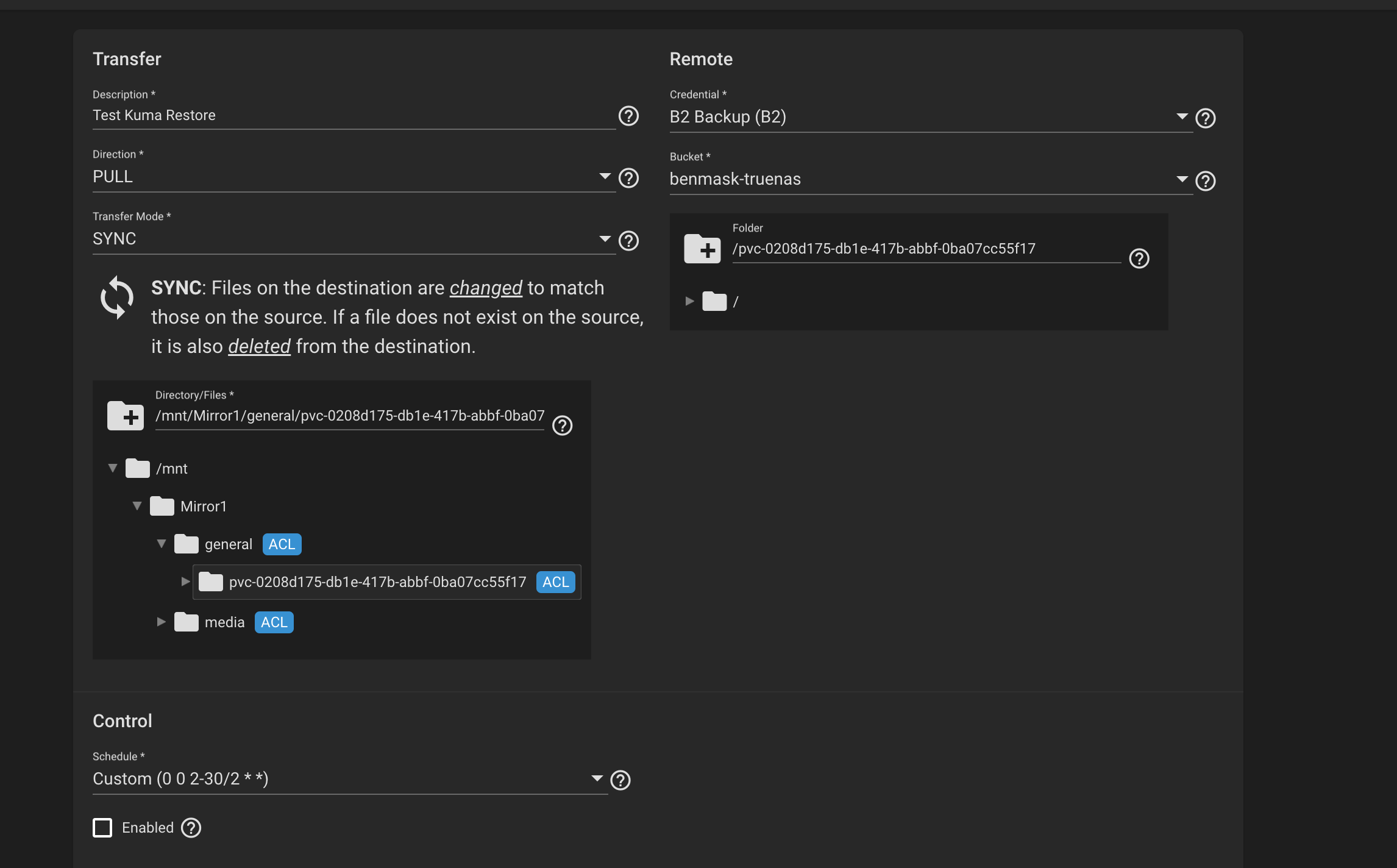Viewport: 1397px width, 868px height.
Task: Check the Enabled checkbox
Action: pyautogui.click(x=102, y=828)
